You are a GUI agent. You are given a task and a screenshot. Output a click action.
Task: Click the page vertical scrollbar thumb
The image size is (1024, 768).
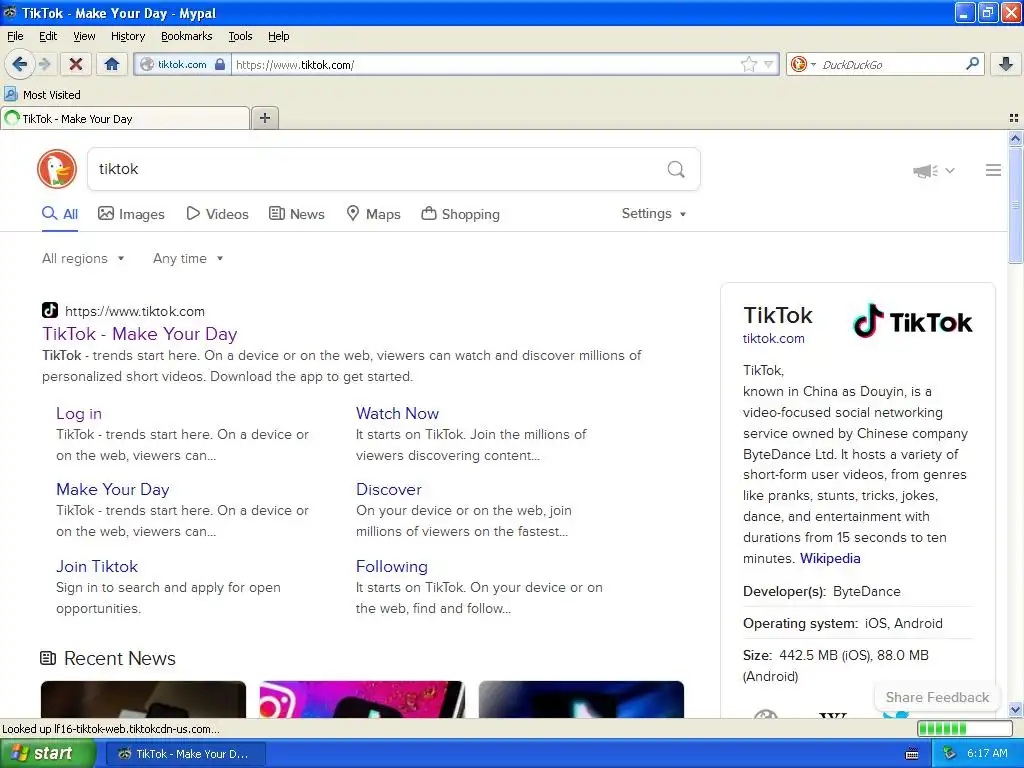pyautogui.click(x=1015, y=205)
